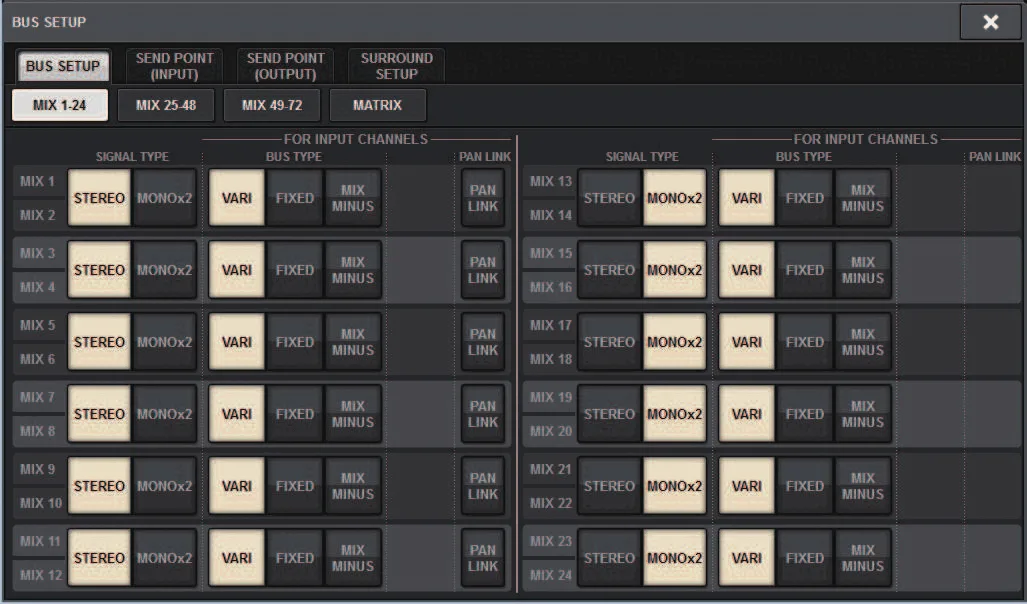Screen dimensions: 1027x604
Task: Toggle PAN LINK on MIX 11/12
Action: coord(483,558)
